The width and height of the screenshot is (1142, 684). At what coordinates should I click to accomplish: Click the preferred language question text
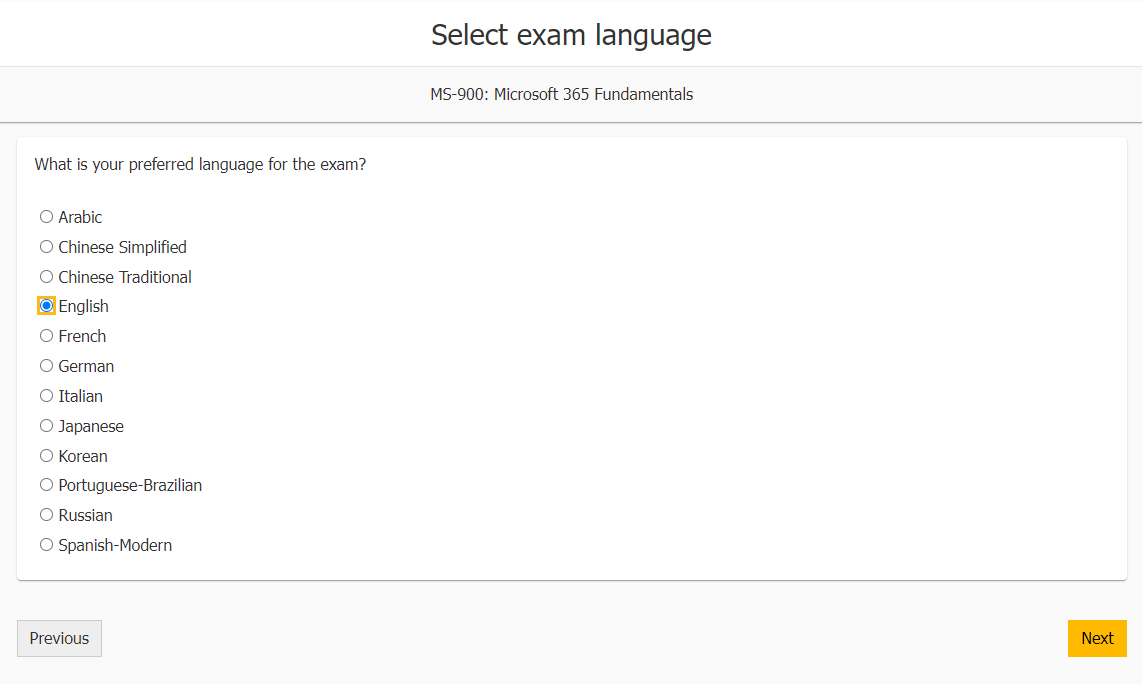(200, 165)
